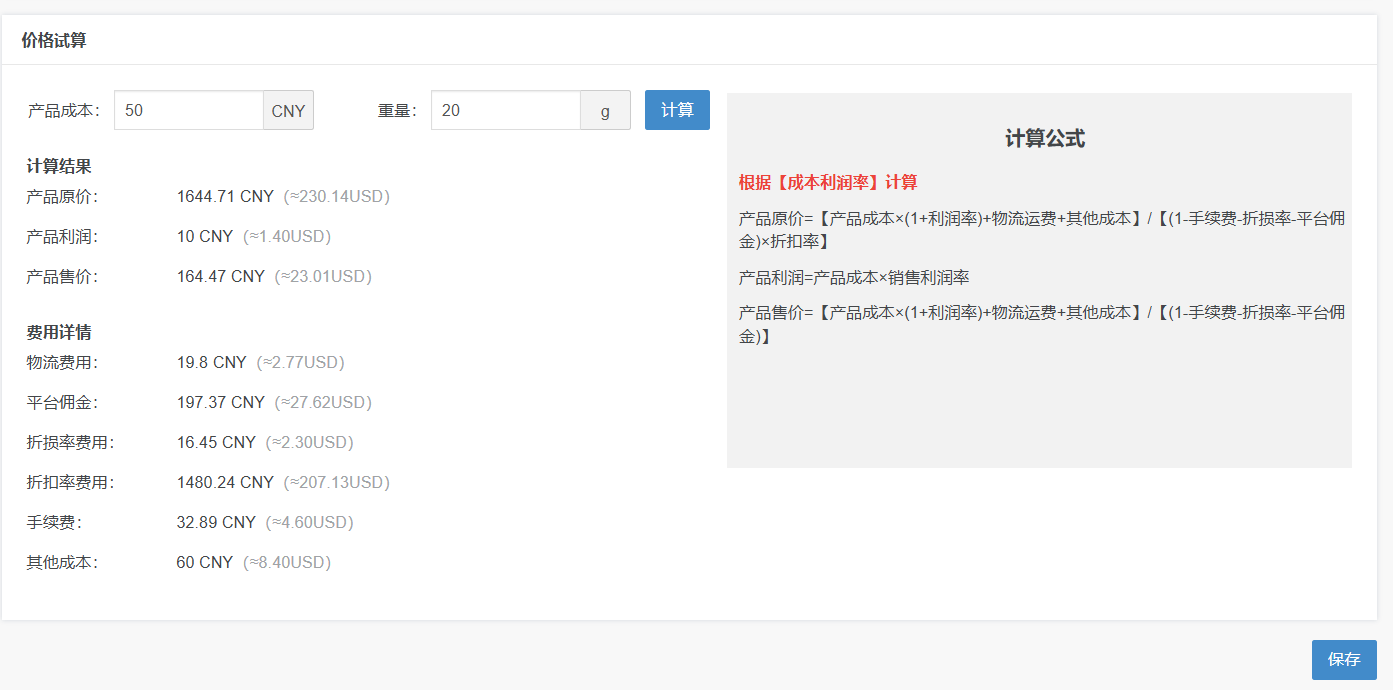Click the 保存 save button
The width and height of the screenshot is (1393, 690).
1343,660
